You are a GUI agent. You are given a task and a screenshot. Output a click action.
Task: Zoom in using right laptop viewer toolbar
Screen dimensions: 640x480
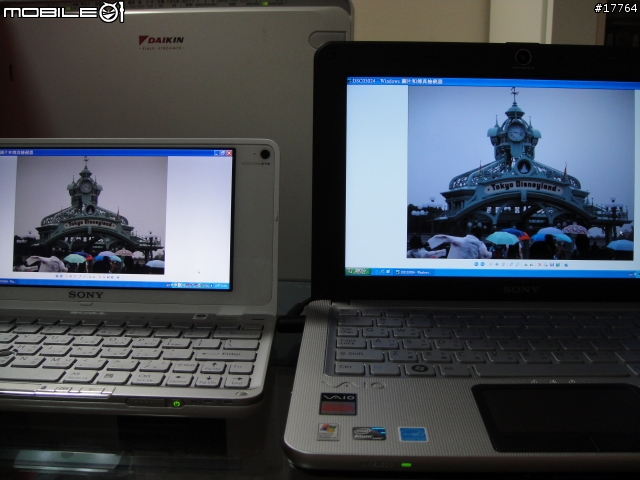pos(511,264)
